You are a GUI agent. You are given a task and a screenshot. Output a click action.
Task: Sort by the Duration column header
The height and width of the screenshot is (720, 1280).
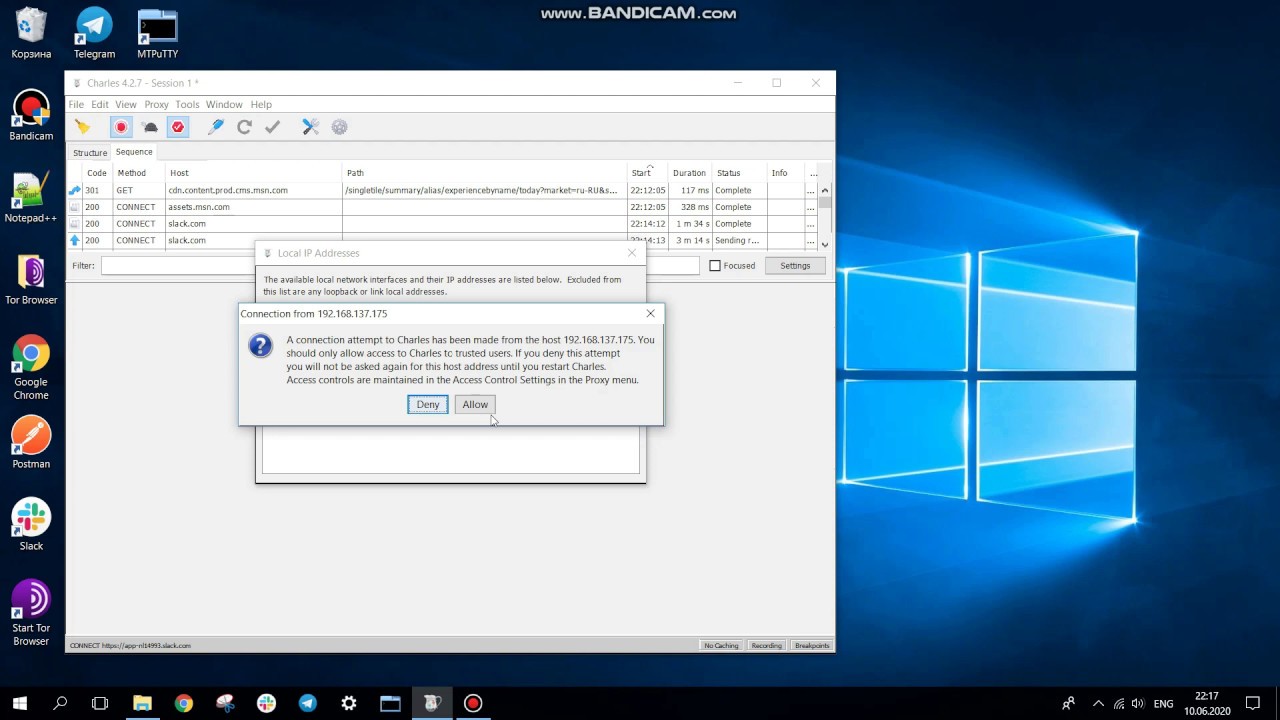pos(689,173)
